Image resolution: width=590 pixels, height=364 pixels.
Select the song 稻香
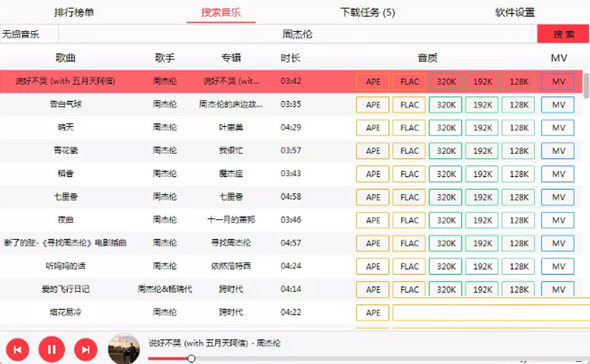[65, 174]
